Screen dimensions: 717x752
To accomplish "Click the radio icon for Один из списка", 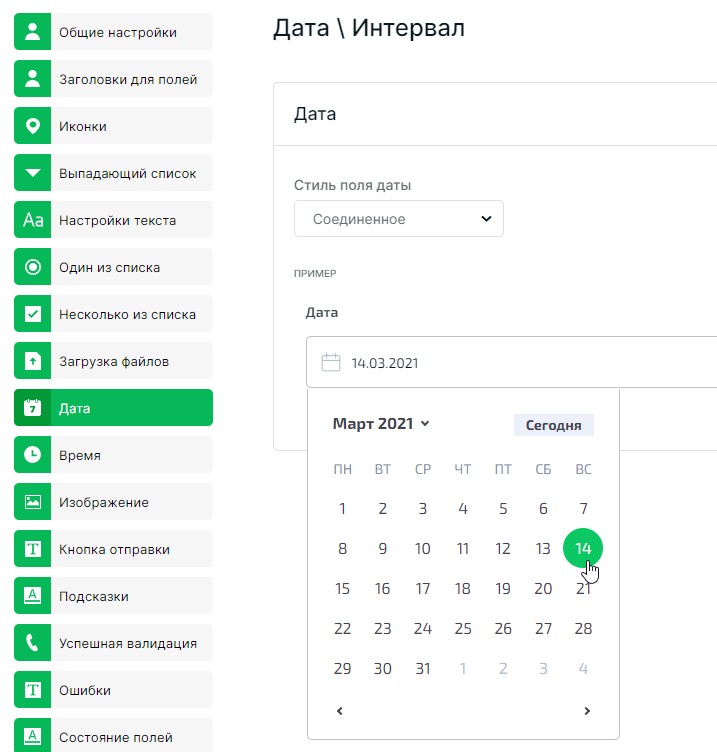I will click(32, 267).
